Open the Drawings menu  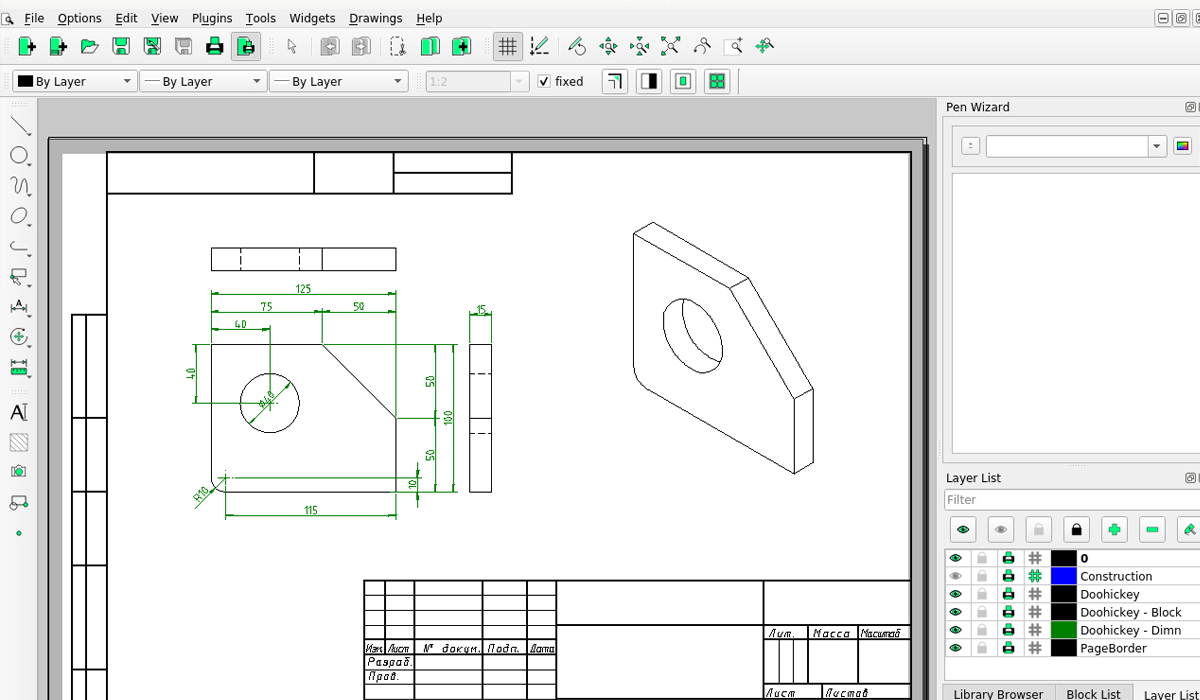375,18
